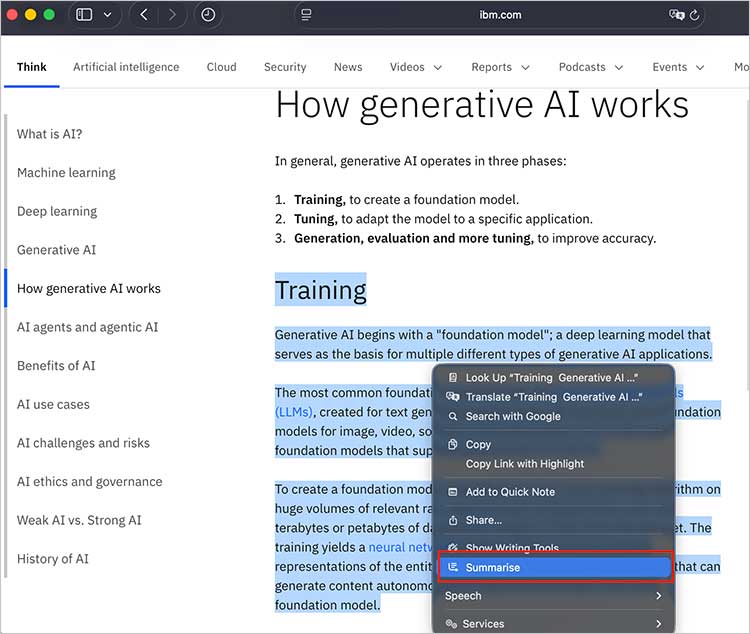Screen dimensions: 750x634
Task: Expand the Reports dropdown
Action: pyautogui.click(x=500, y=67)
